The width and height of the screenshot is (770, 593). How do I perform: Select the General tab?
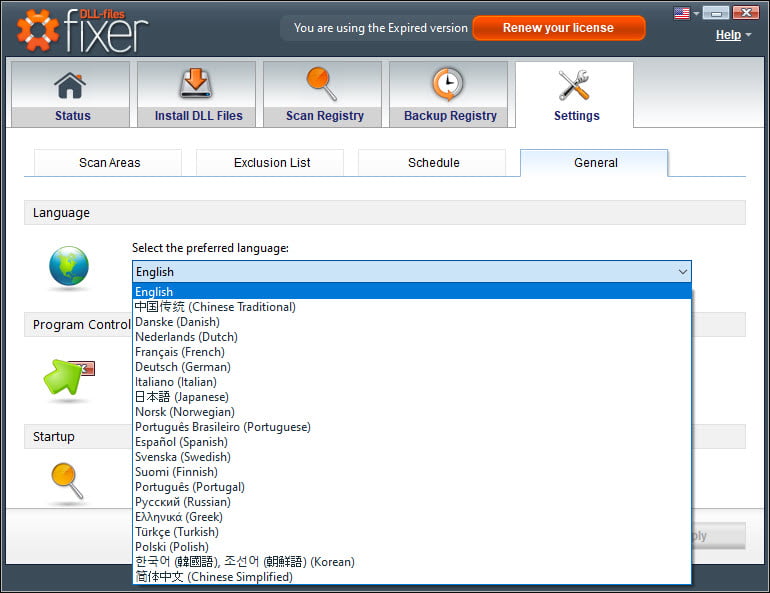point(594,162)
